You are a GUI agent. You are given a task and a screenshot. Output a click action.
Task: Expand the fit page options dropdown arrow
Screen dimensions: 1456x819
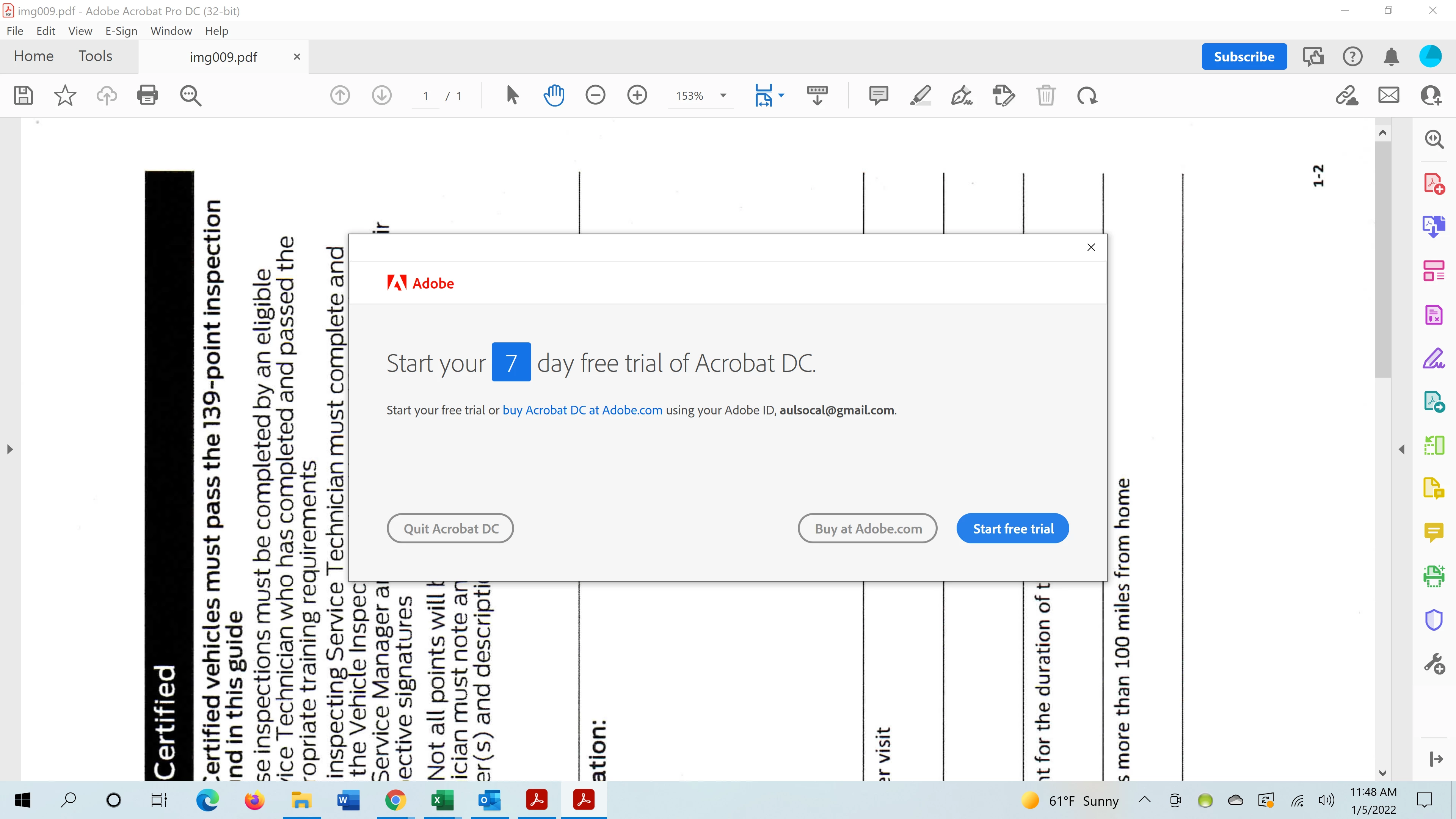pos(781,96)
